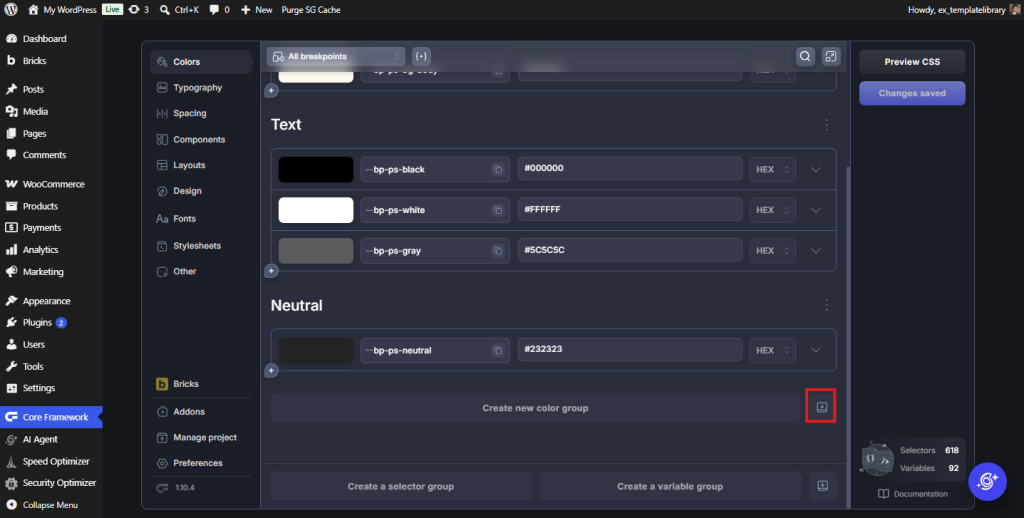Image resolution: width=1024 pixels, height=518 pixels.
Task: Click the Changes saved button
Action: point(912,93)
